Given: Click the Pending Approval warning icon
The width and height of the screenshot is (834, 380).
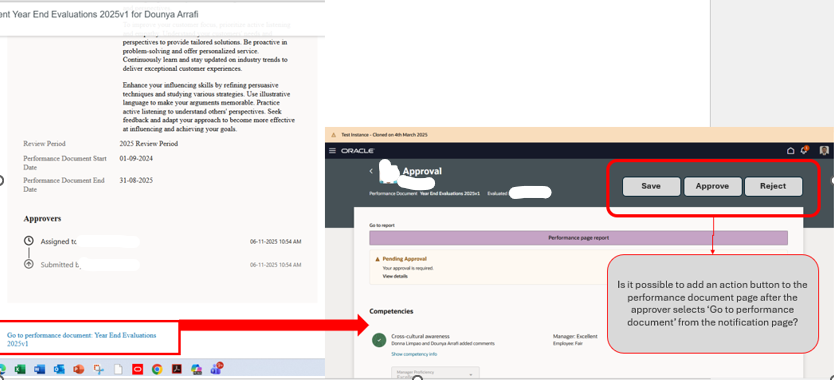Looking at the screenshot, I should 378,259.
